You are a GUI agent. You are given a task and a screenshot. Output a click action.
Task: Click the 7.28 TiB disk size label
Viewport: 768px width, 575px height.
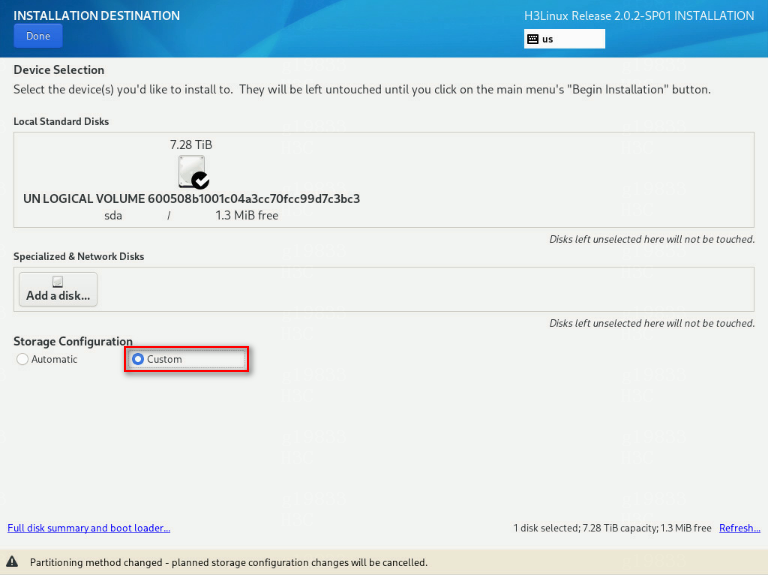pos(191,145)
